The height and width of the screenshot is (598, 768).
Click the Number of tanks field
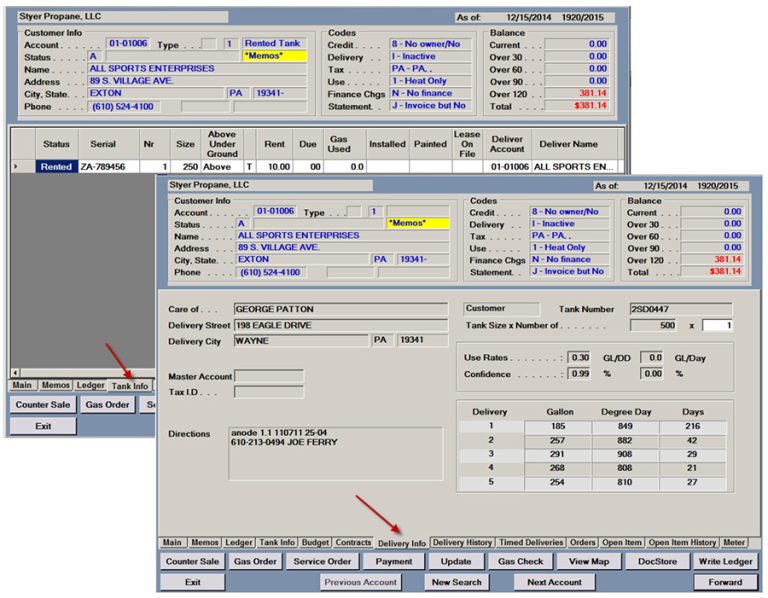coord(718,325)
